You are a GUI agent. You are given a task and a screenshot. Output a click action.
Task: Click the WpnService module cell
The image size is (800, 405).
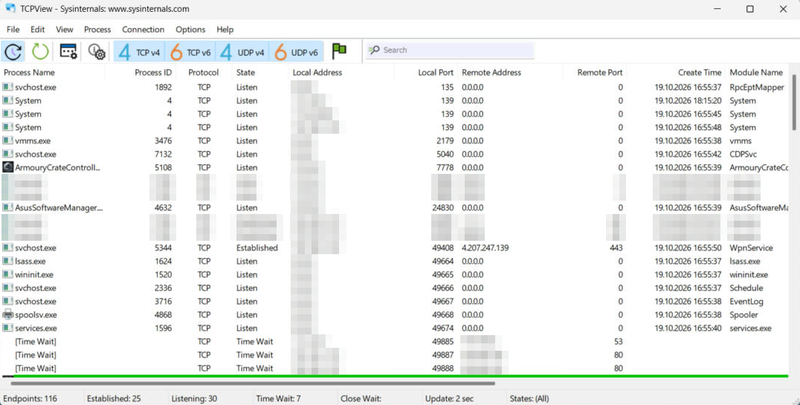pyautogui.click(x=751, y=248)
